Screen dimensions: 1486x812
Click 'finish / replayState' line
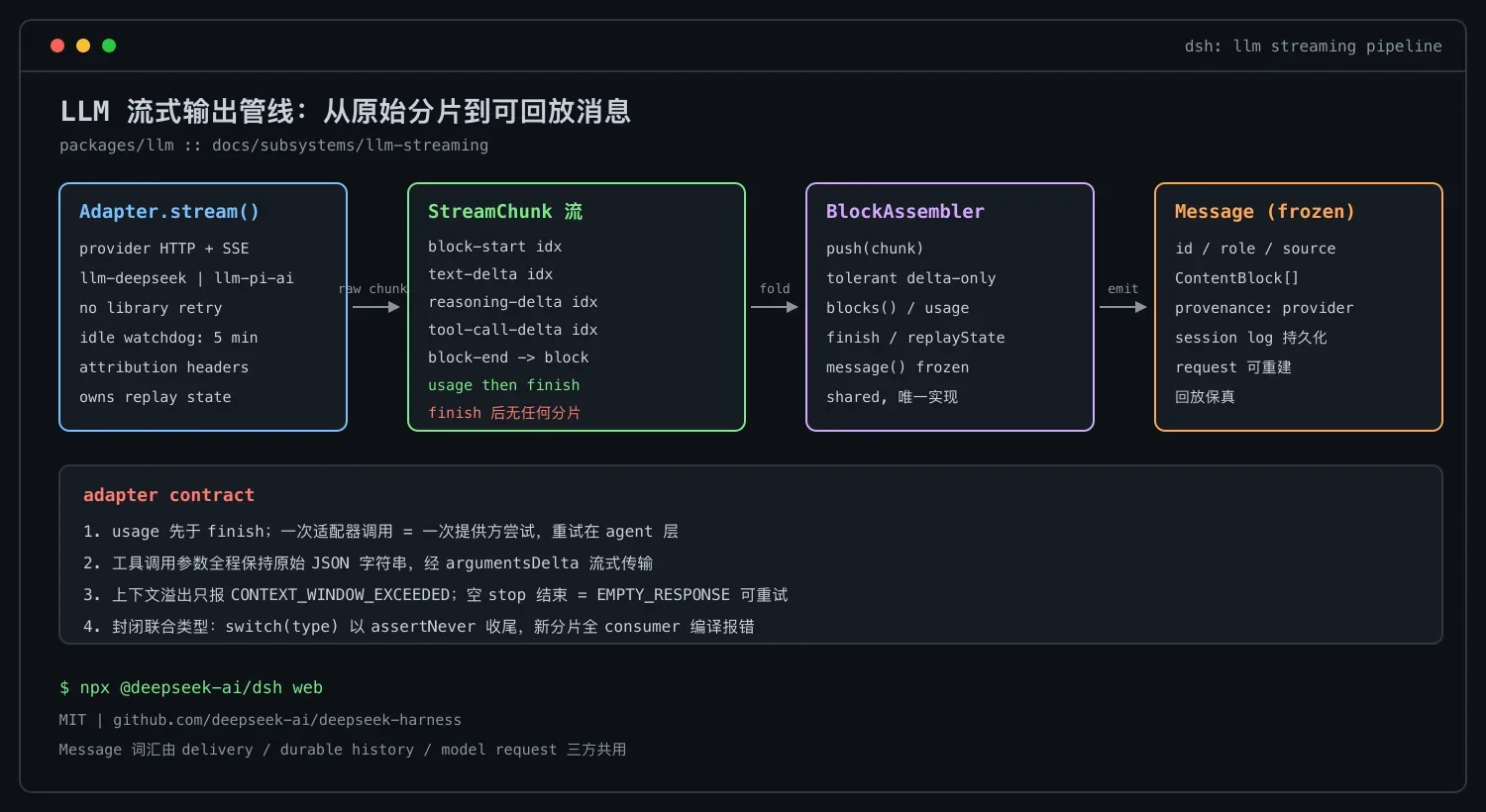point(915,338)
